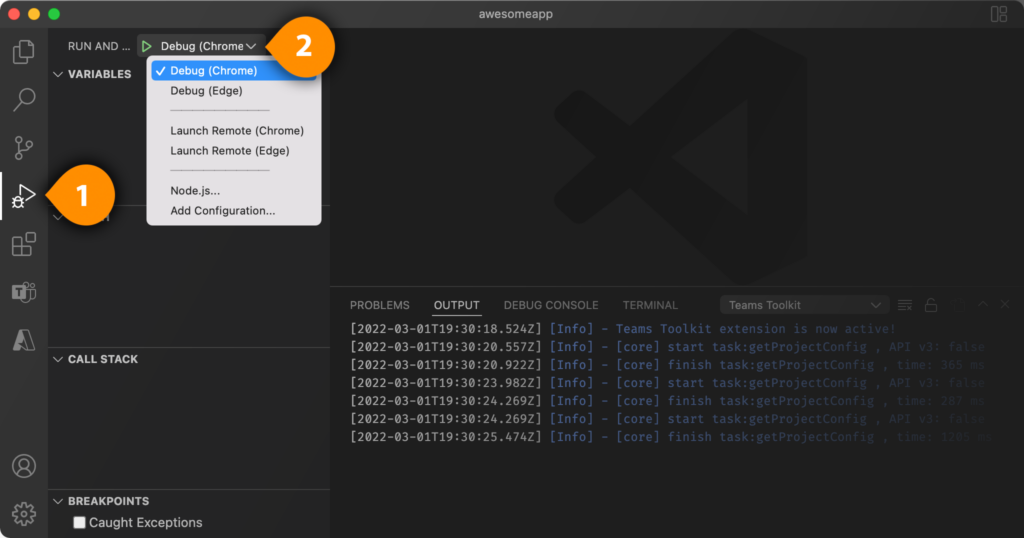Viewport: 1024px width, 538px height.
Task: Open the Search view icon
Action: point(23,100)
